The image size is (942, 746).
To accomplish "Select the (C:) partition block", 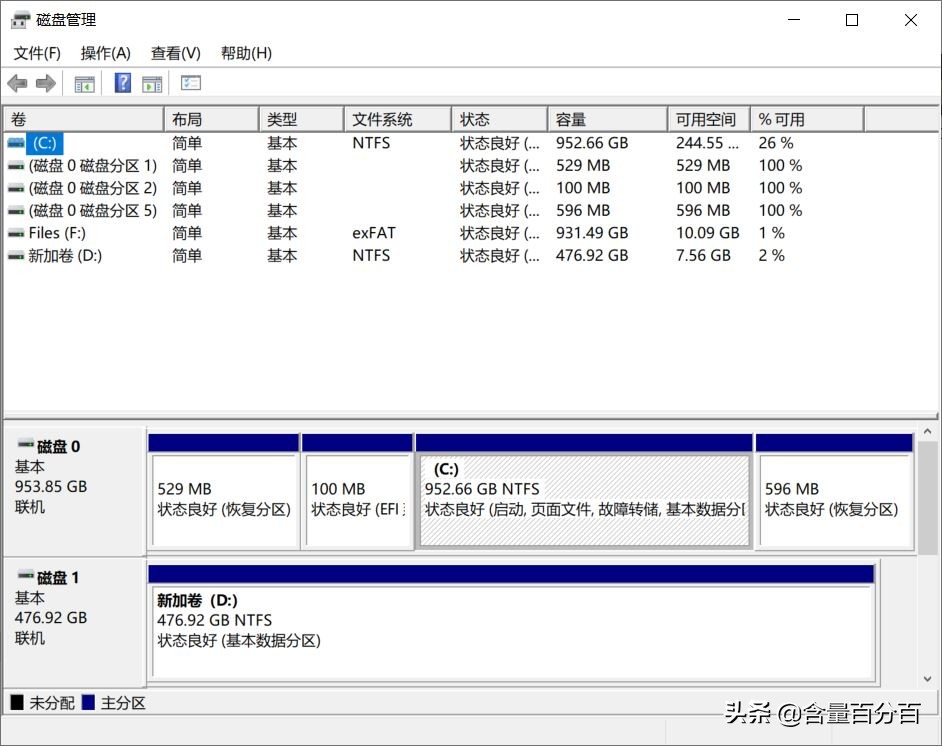I will point(583,495).
